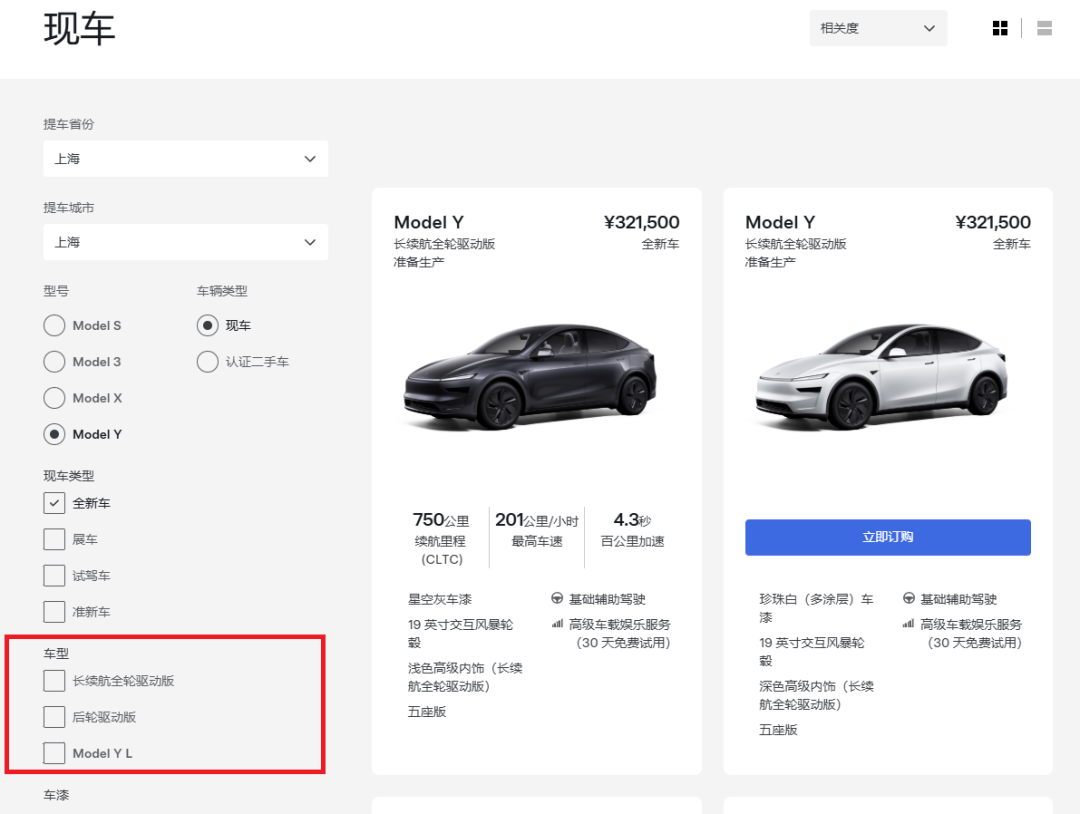The width and height of the screenshot is (1080, 814).
Task: Switch to list view layout icon
Action: (1044, 28)
